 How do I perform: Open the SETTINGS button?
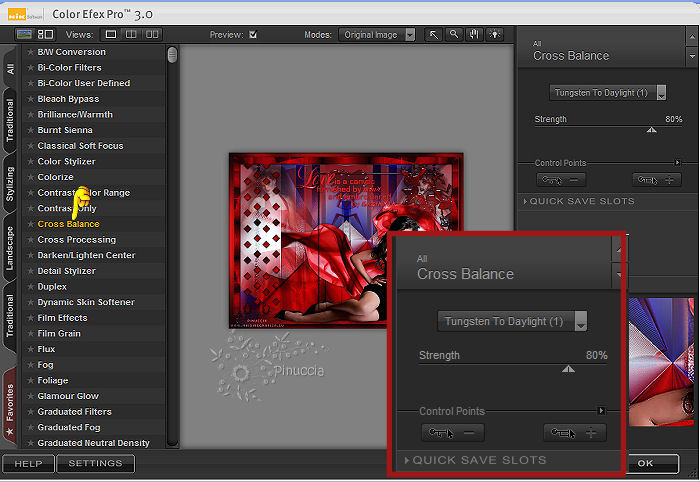[95, 463]
